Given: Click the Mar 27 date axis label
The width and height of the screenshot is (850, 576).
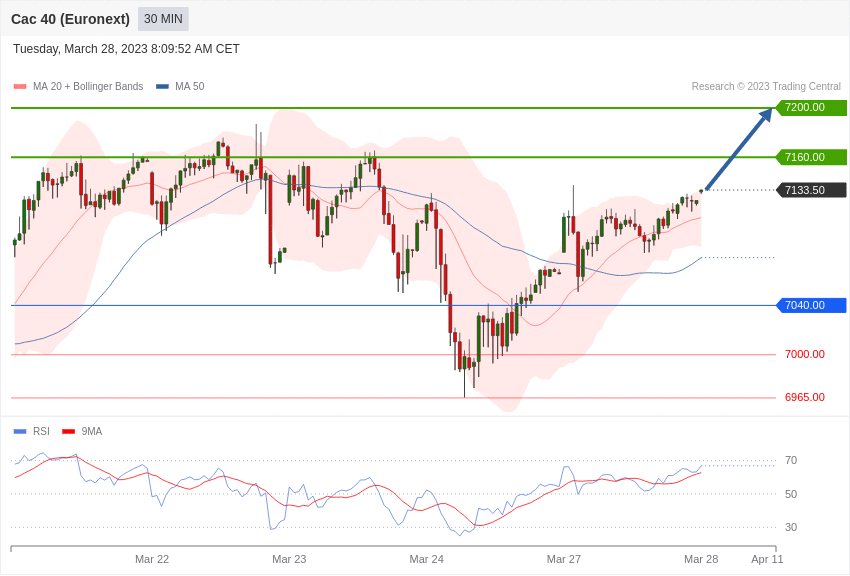Looking at the screenshot, I should click(x=564, y=559).
